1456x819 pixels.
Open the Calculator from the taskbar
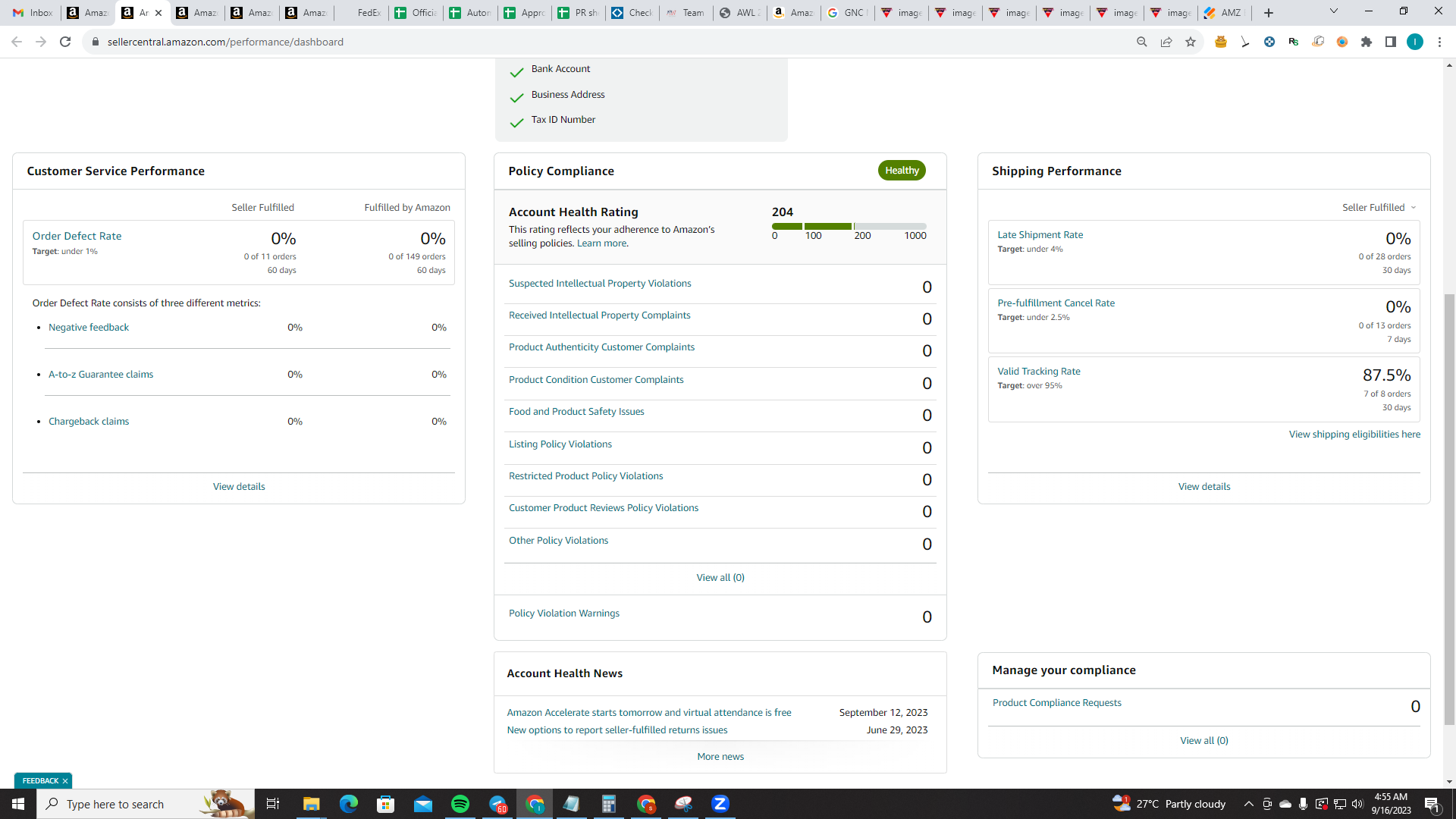608,804
